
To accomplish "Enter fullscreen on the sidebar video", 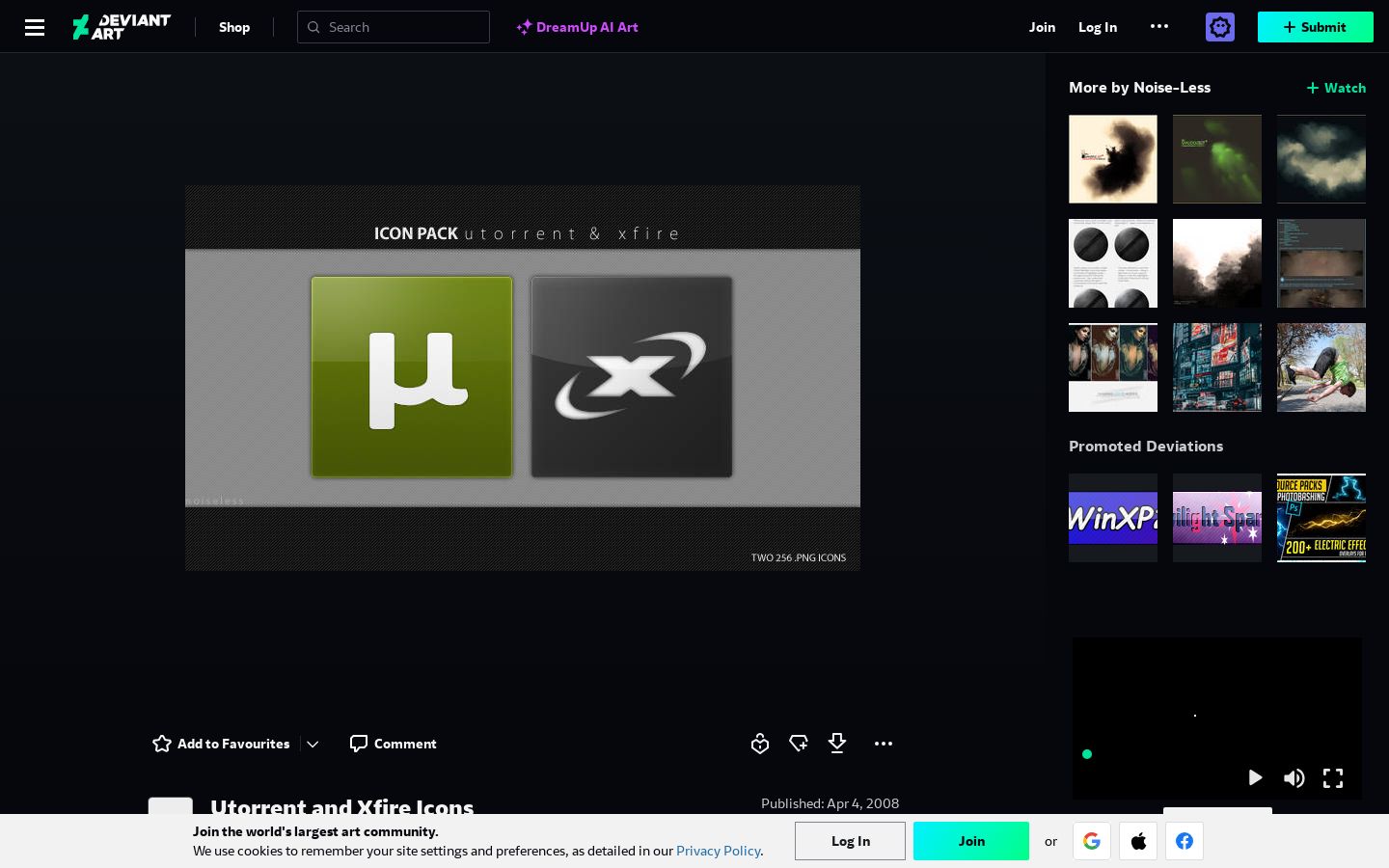I will pyautogui.click(x=1333, y=777).
